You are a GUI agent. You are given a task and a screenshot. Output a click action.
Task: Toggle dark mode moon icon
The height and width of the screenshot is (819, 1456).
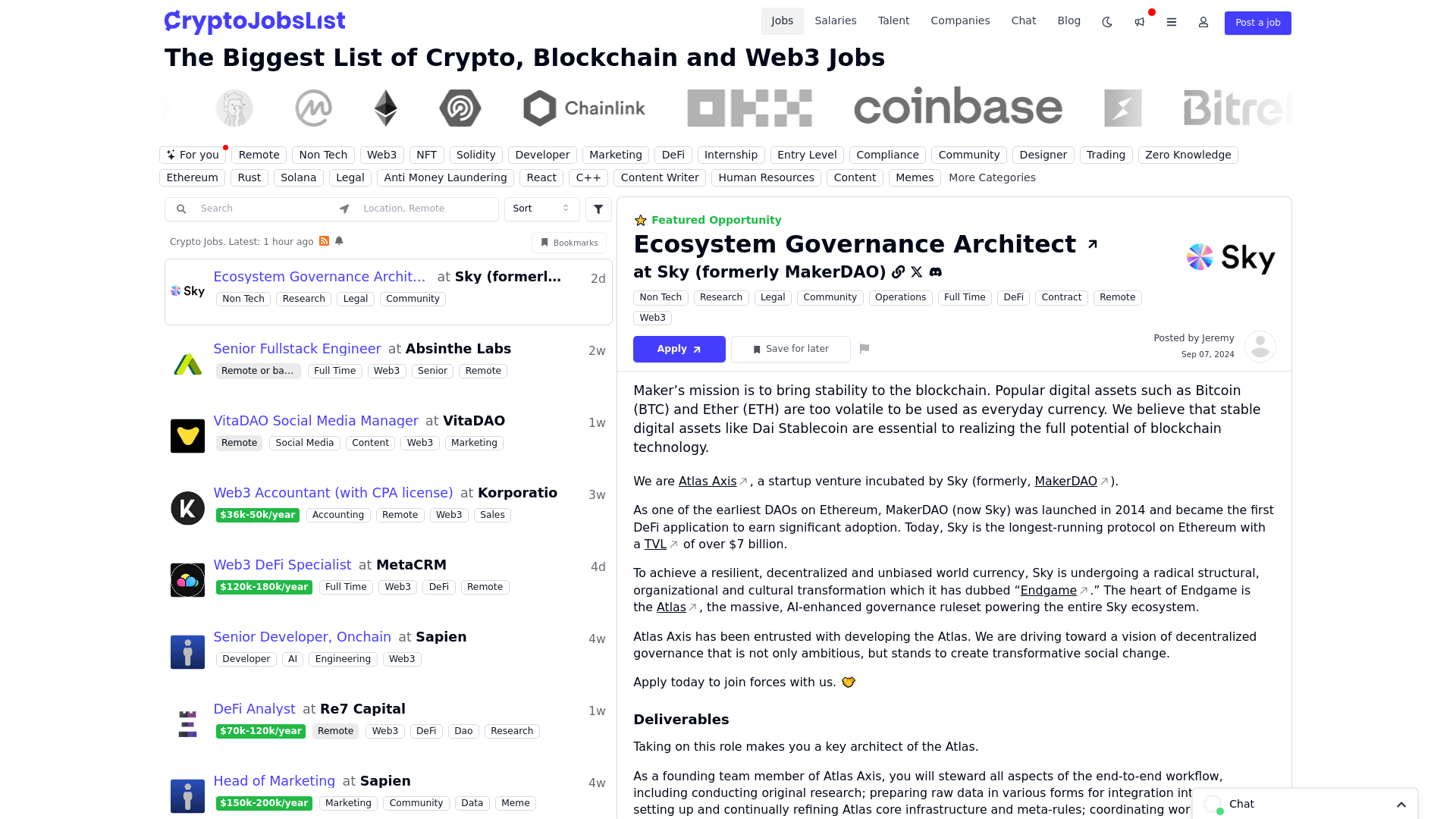(x=1107, y=22)
